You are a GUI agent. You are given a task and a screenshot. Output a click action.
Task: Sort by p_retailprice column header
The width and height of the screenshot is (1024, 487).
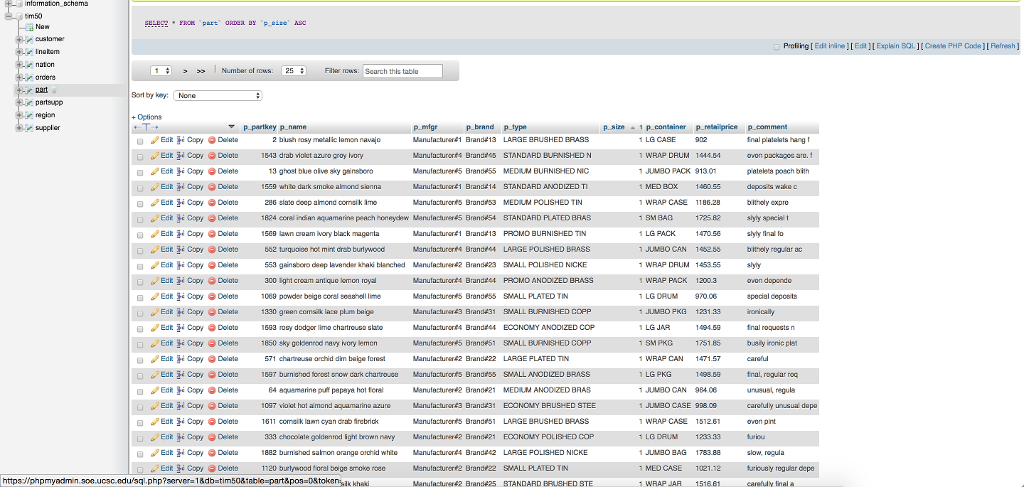coord(716,127)
